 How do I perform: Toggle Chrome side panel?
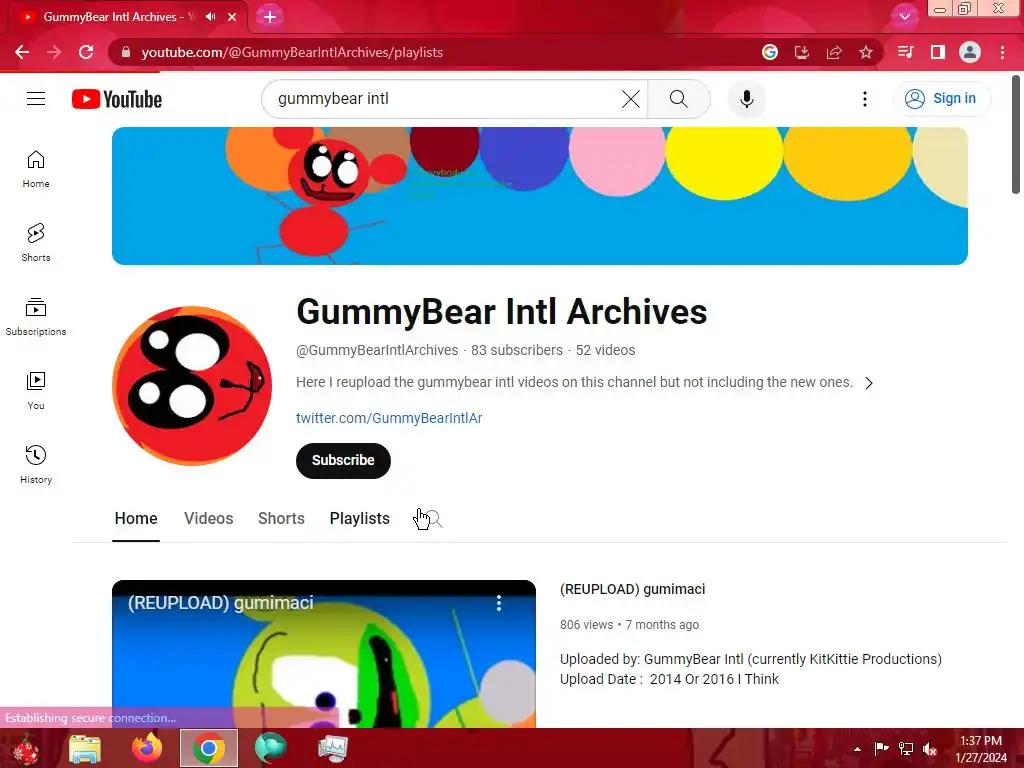tap(938, 52)
